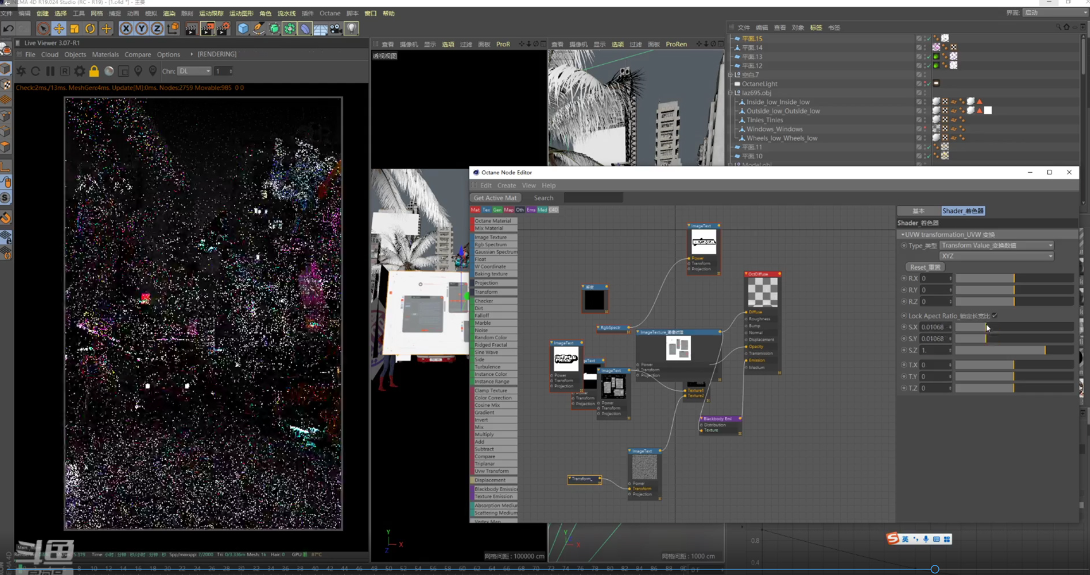Select the Transform node in graph
Screen dimensions: 1090x575
pos(585,479)
